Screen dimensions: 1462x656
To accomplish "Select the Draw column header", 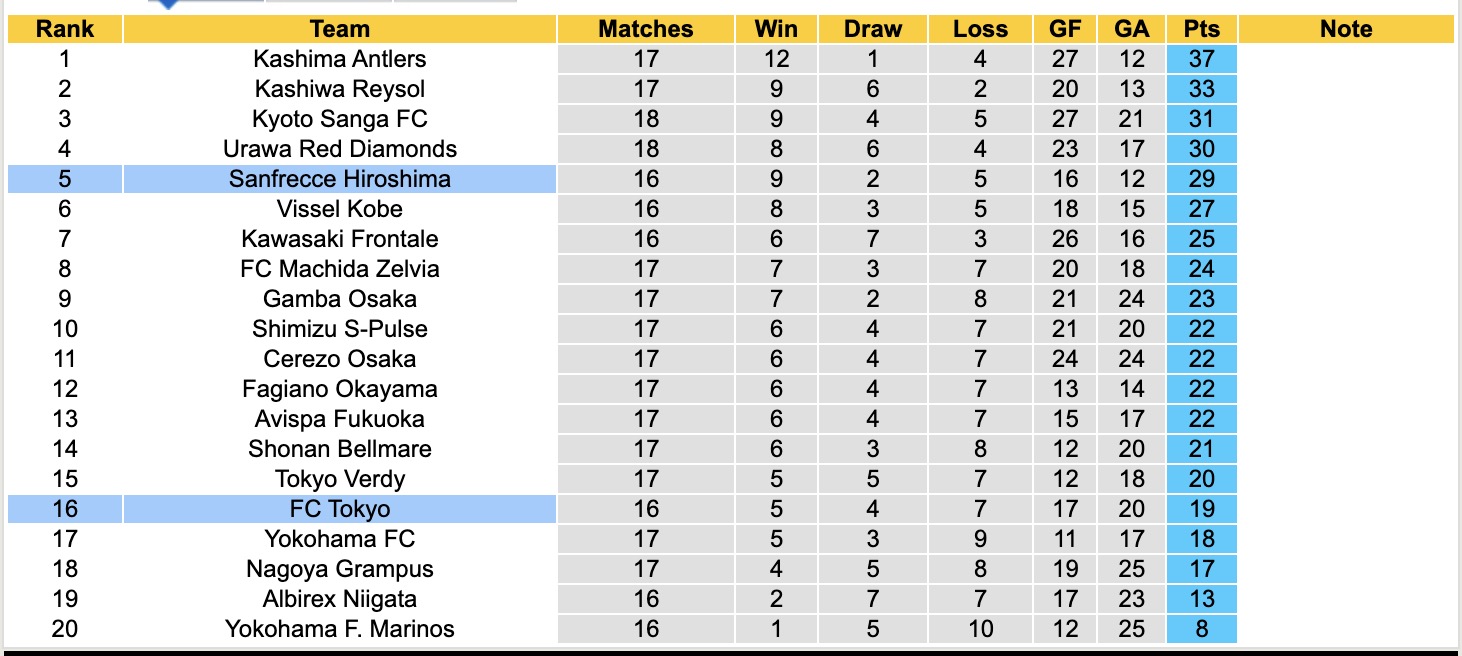I will pos(873,29).
